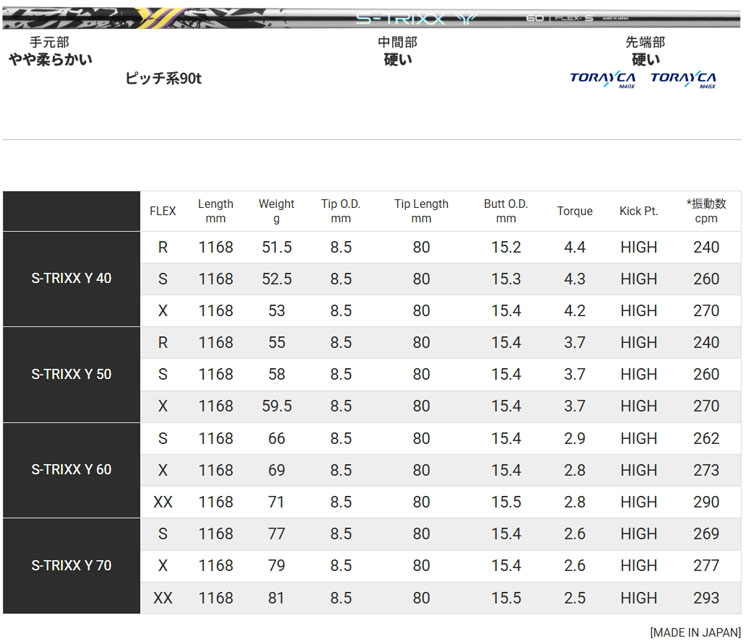Viewport: 750px width, 643px height.
Task: Click the 振動数 cpm column header
Action: (x=706, y=211)
